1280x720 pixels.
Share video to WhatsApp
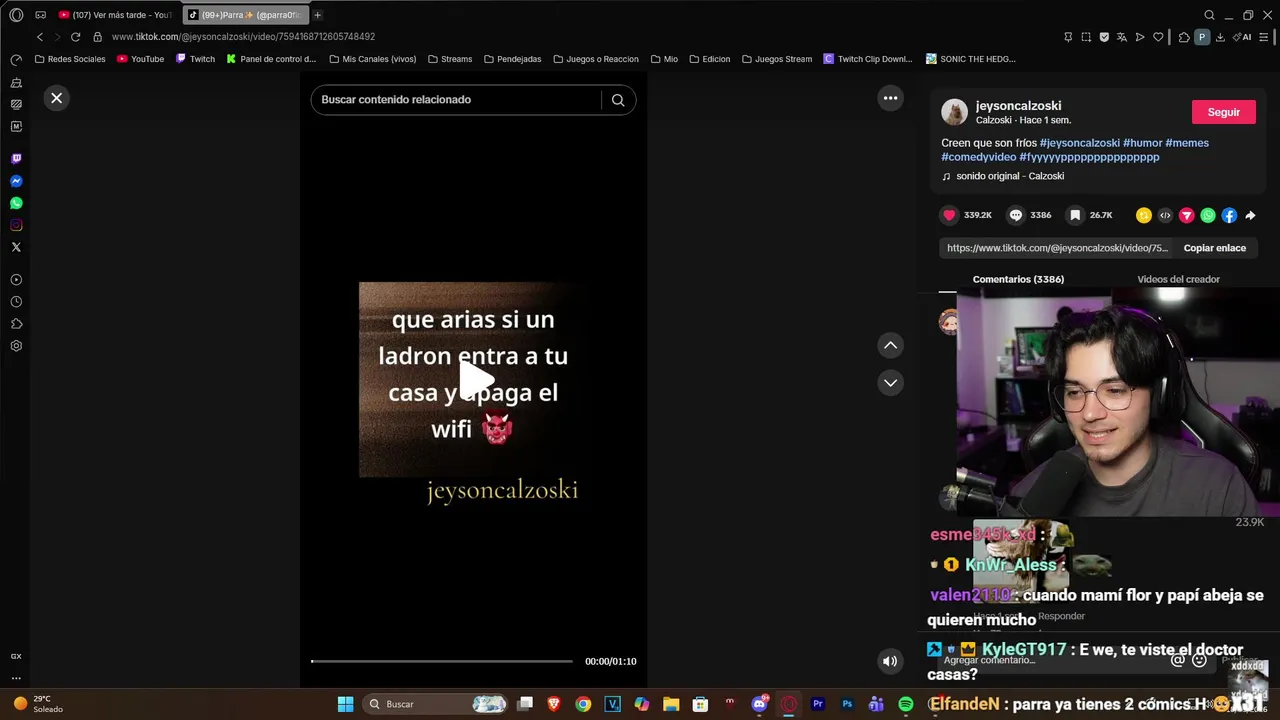[x=1208, y=215]
